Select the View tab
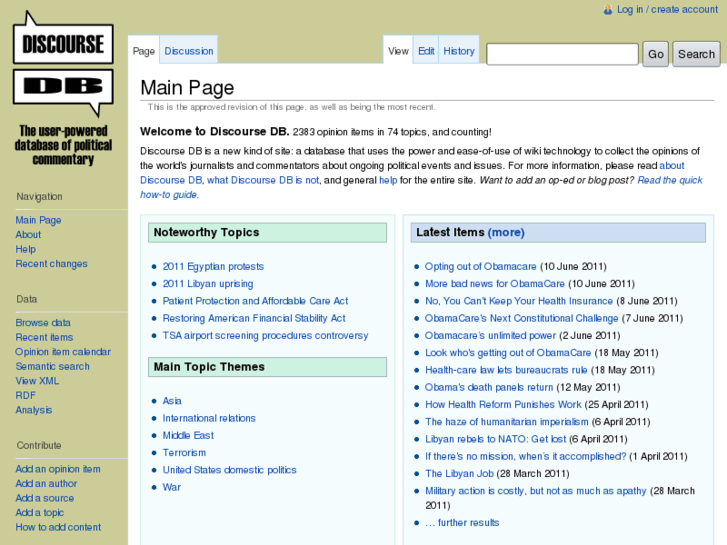The image size is (727, 545). pos(398,51)
